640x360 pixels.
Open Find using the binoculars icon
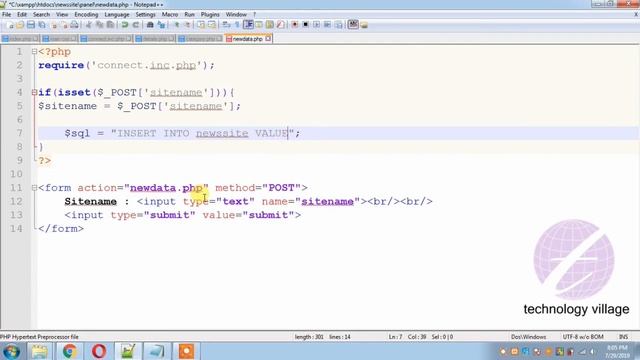pyautogui.click(x=150, y=25)
